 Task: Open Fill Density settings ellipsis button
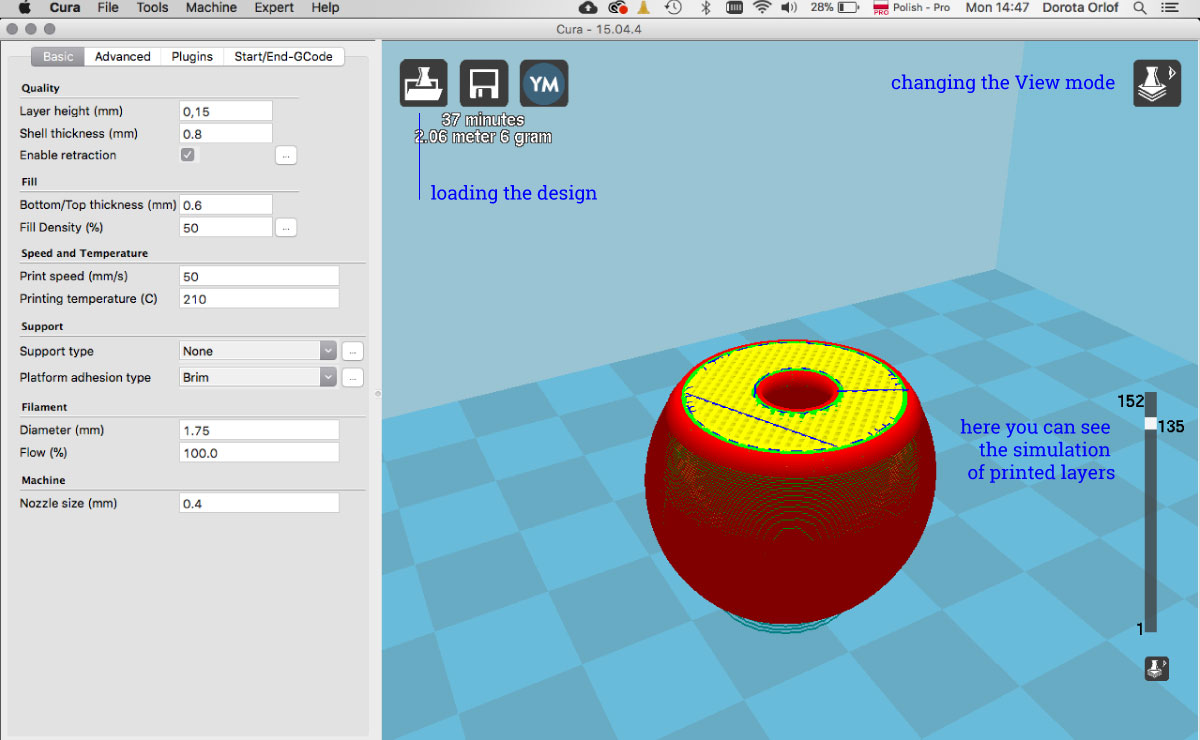[x=286, y=228]
